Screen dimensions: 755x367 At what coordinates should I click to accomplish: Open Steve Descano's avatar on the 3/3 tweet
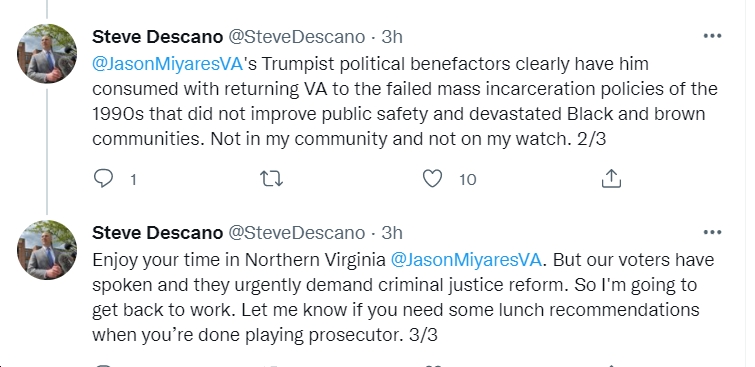coord(47,250)
